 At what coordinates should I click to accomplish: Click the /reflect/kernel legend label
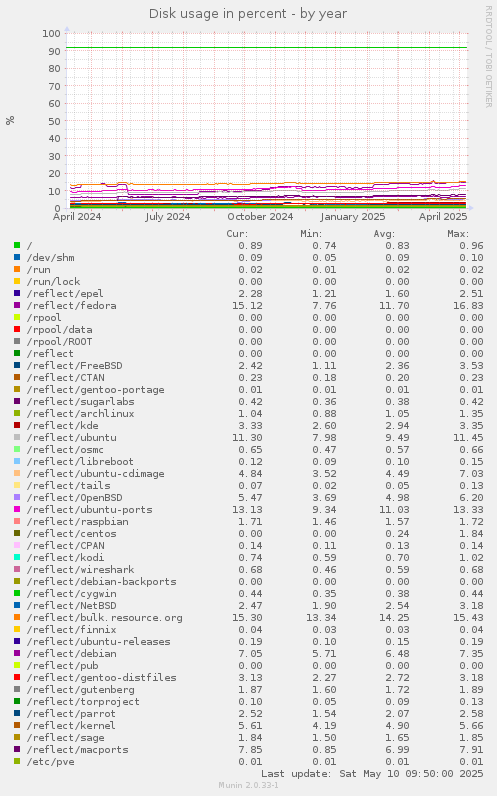tap(71, 725)
